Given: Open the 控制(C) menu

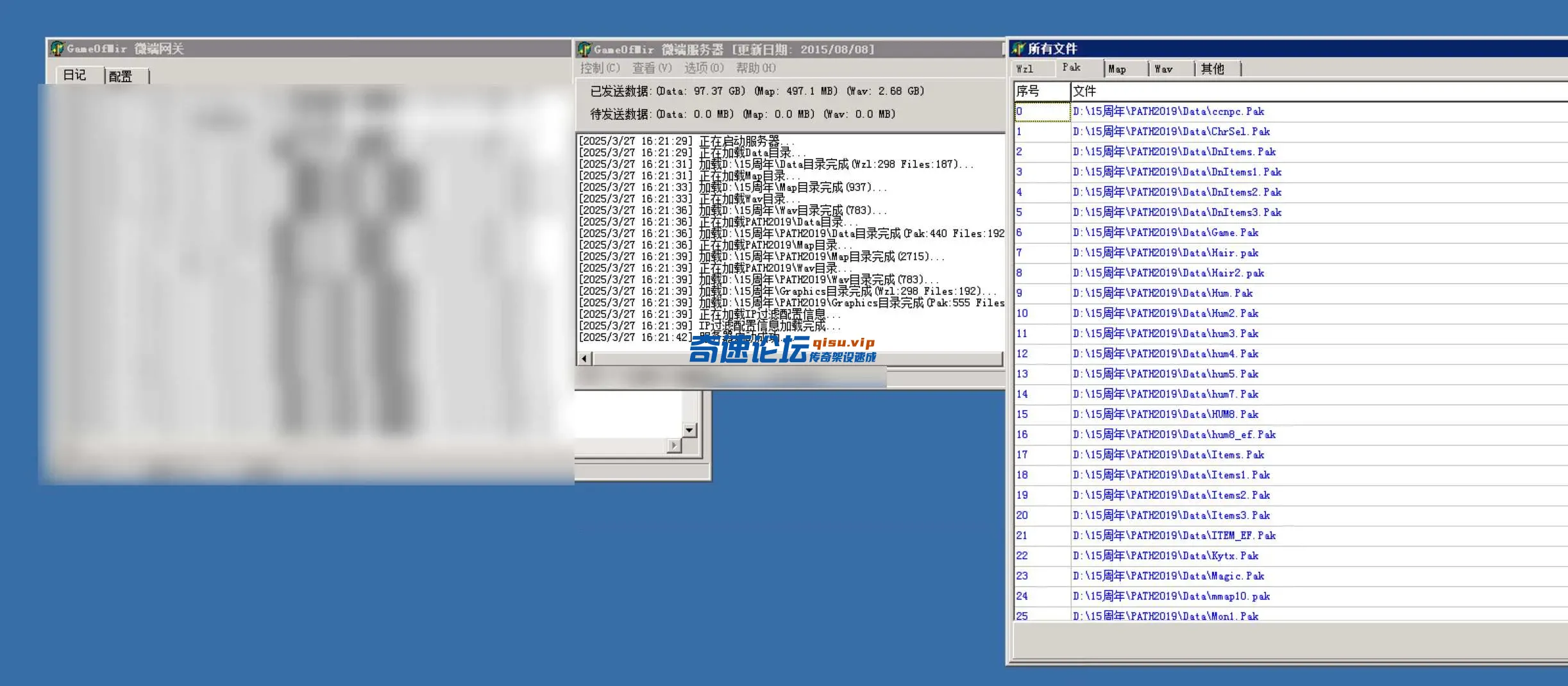Looking at the screenshot, I should 600,68.
